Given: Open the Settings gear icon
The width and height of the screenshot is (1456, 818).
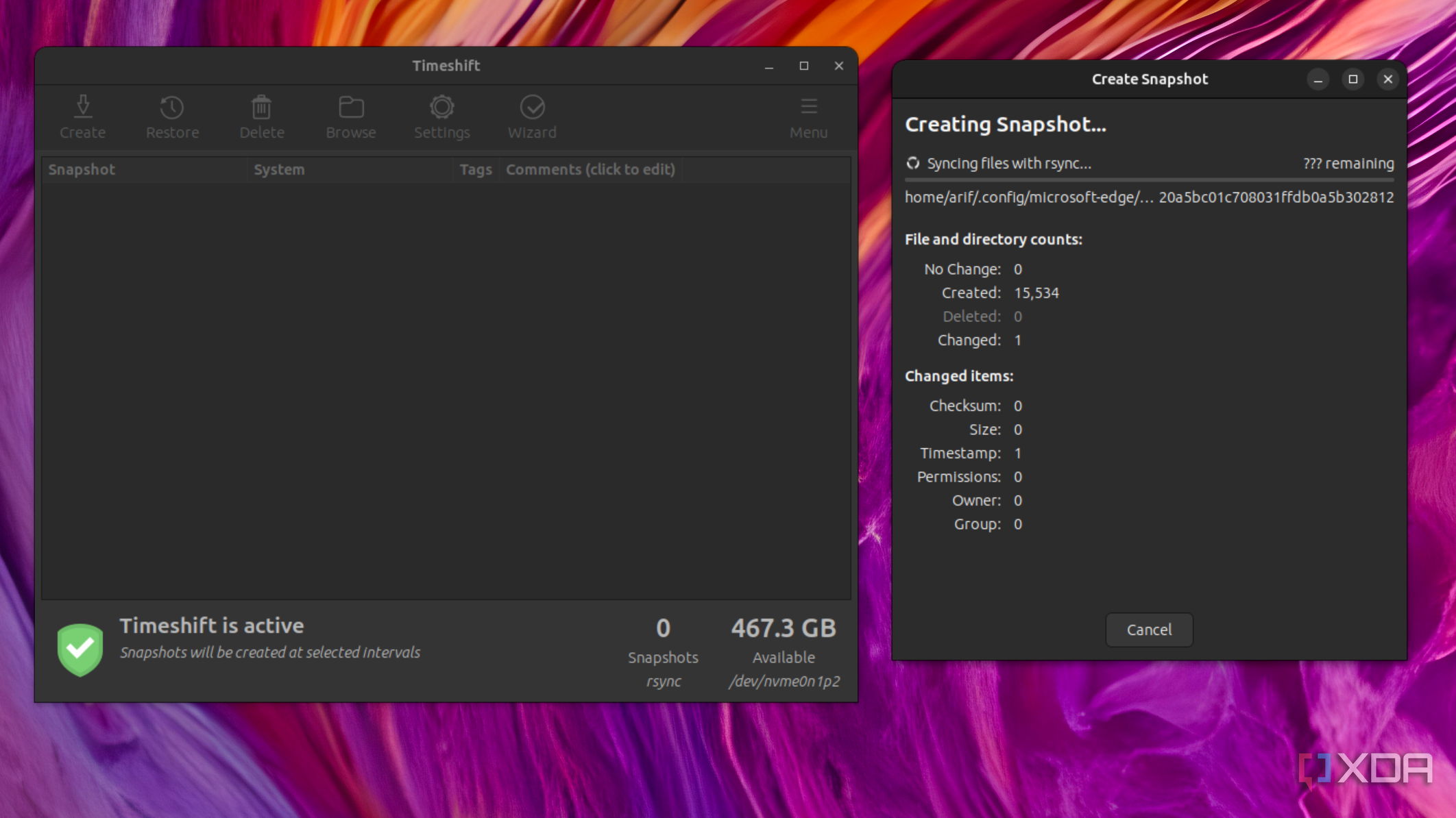Looking at the screenshot, I should pyautogui.click(x=441, y=107).
